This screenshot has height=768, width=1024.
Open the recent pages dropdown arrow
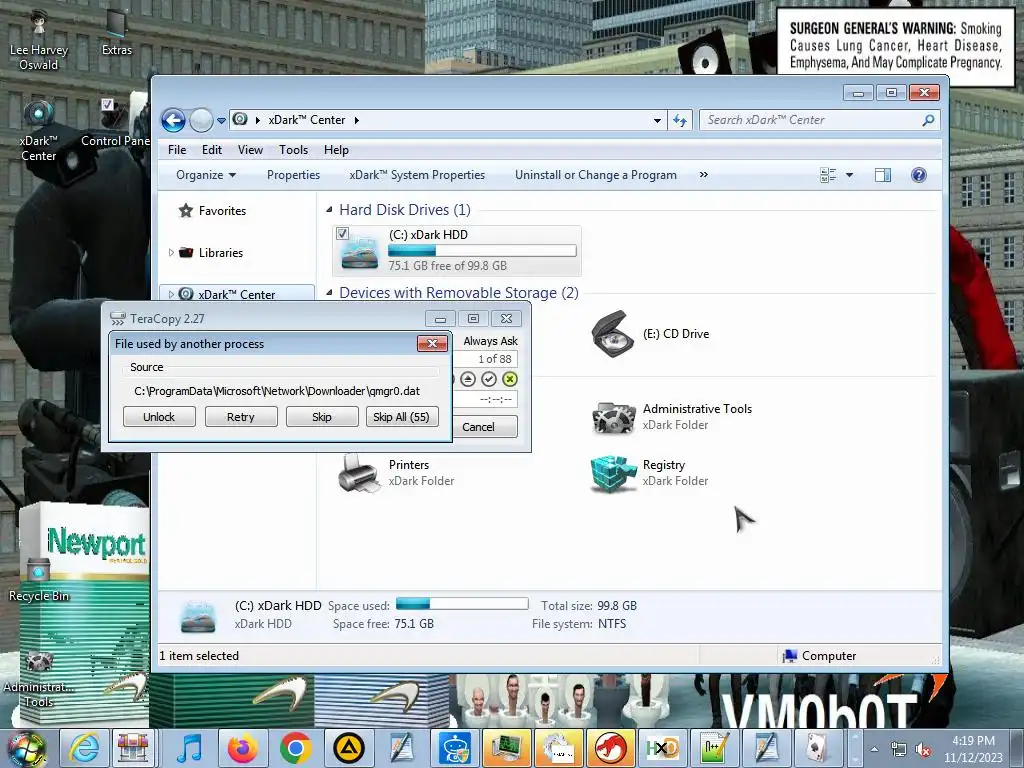pos(221,121)
